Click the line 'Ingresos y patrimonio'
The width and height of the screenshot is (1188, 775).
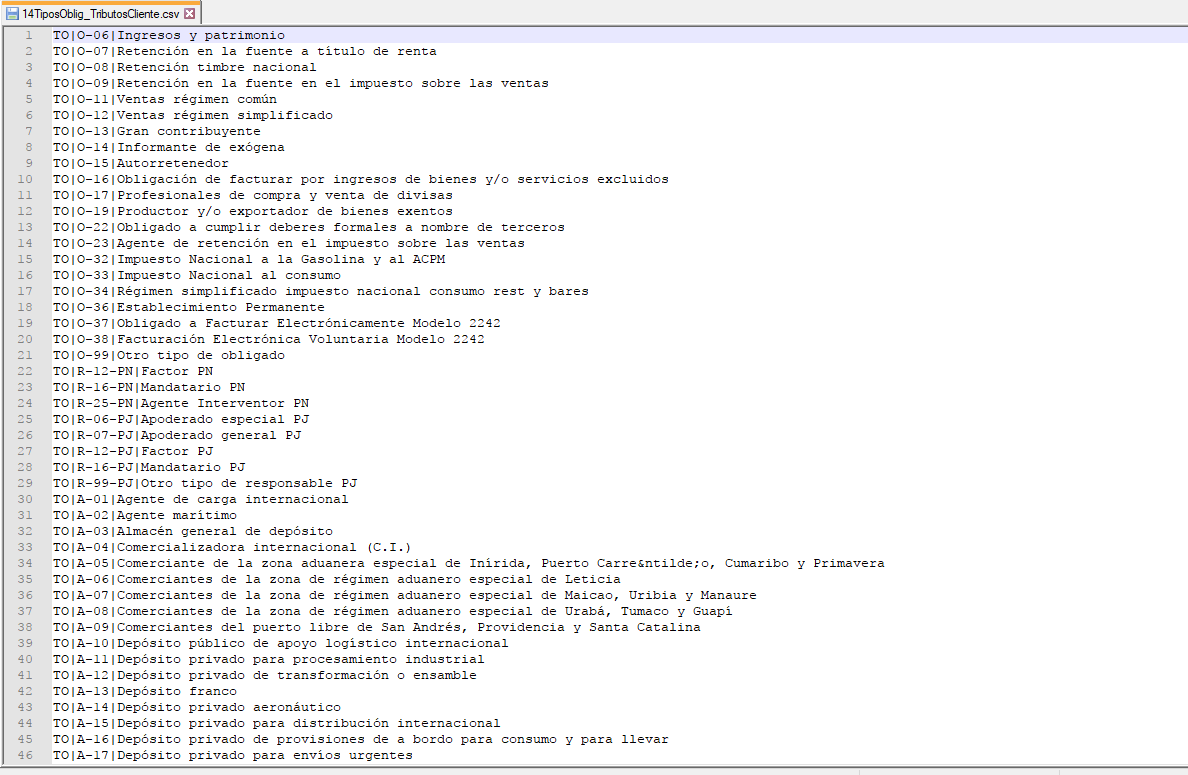[169, 36]
